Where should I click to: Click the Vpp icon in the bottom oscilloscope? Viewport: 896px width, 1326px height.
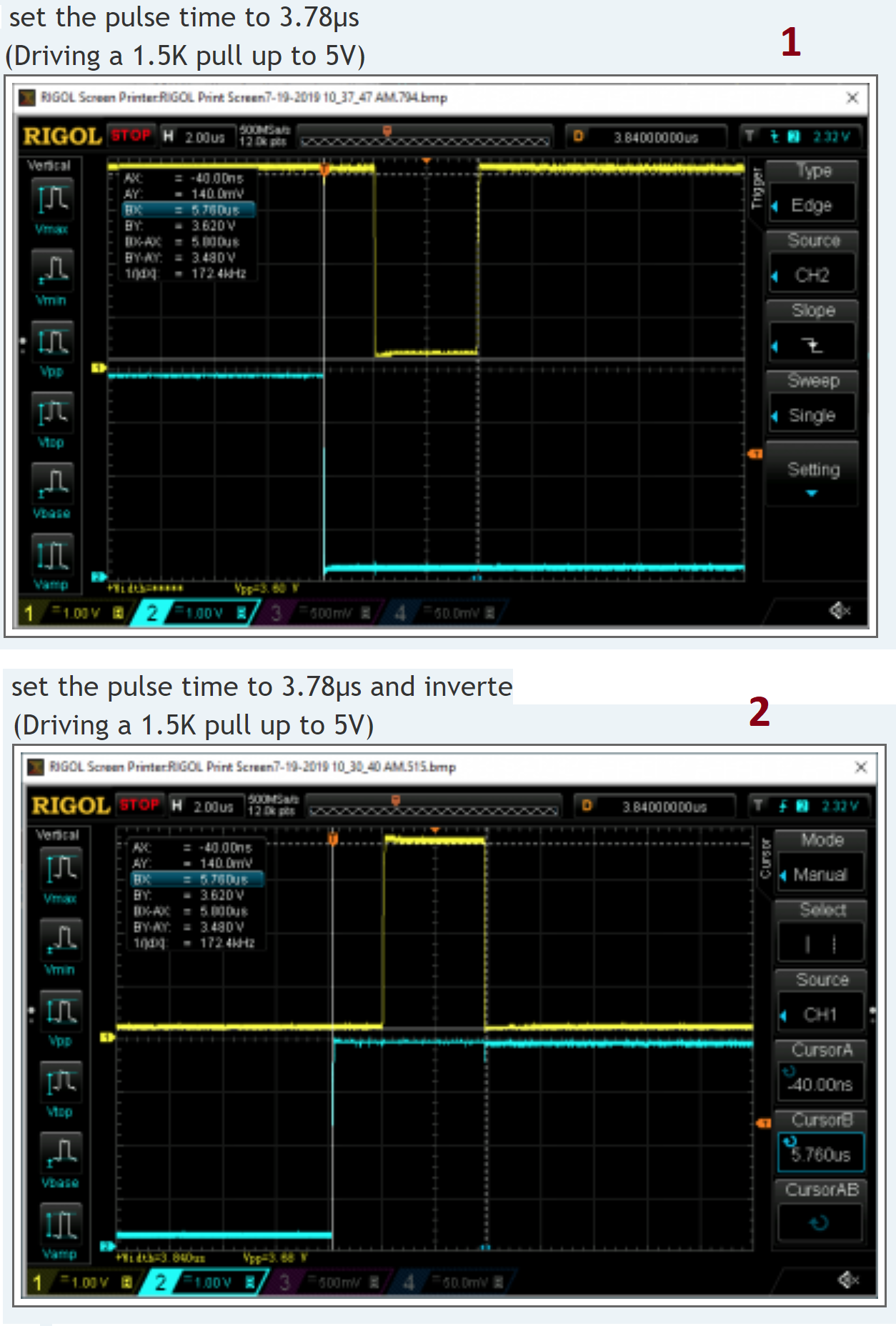coord(61,1012)
